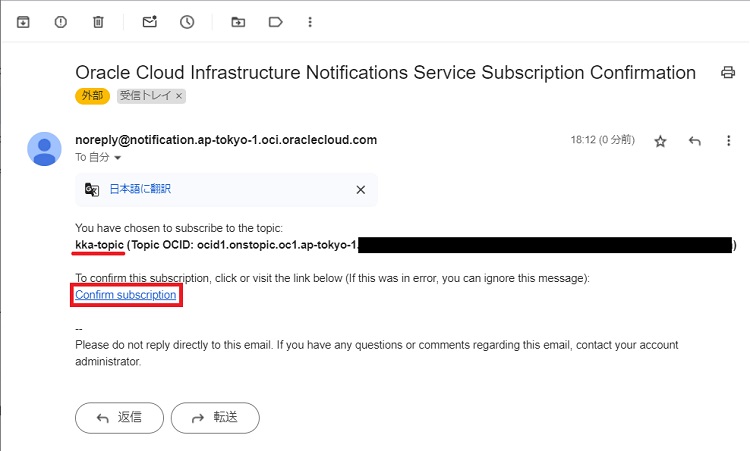Click the sender's profile avatar
Screen dimensions: 750x451
point(44,148)
